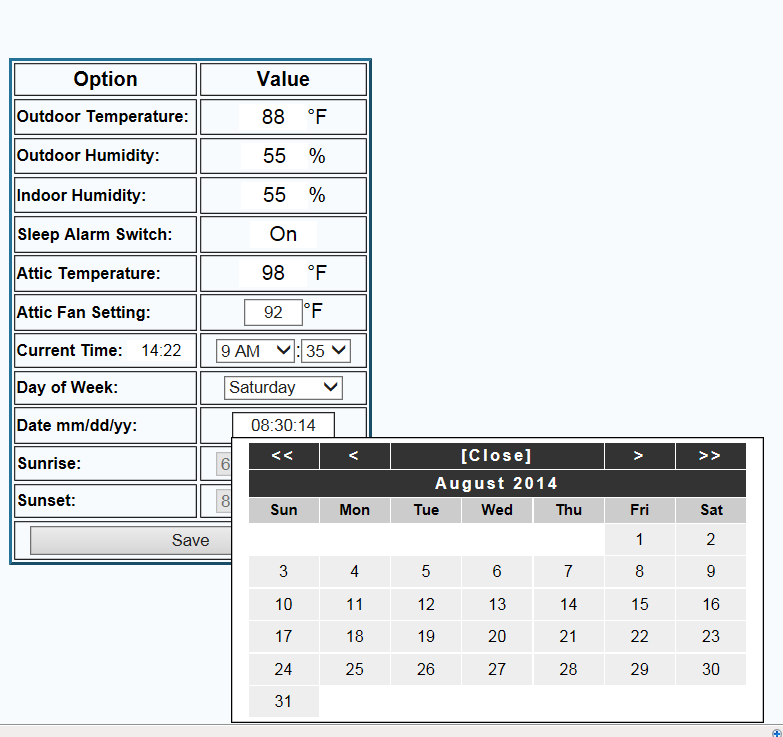Viewport: 783px width, 737px height.
Task: Go to previous month in calendar
Action: click(x=354, y=456)
